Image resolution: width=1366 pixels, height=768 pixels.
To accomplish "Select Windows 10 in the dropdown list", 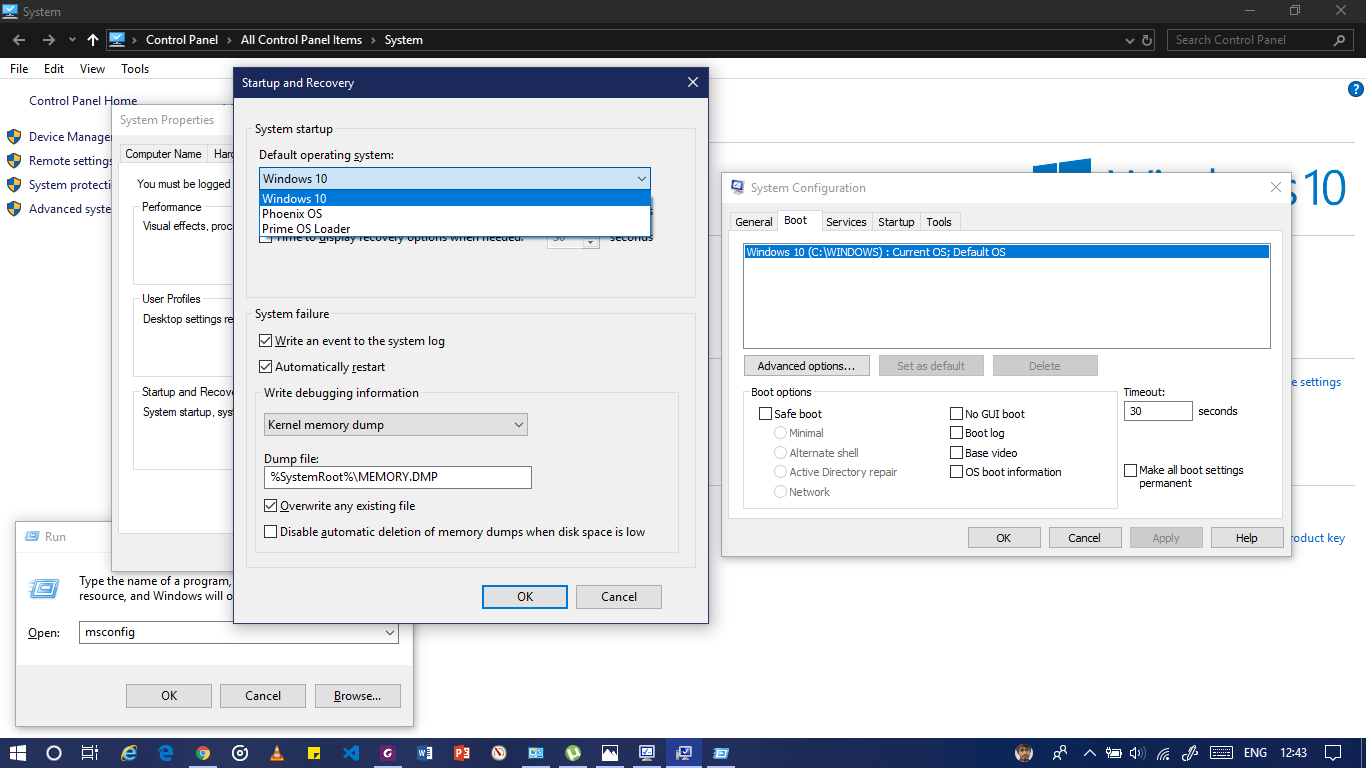I will click(x=455, y=199).
